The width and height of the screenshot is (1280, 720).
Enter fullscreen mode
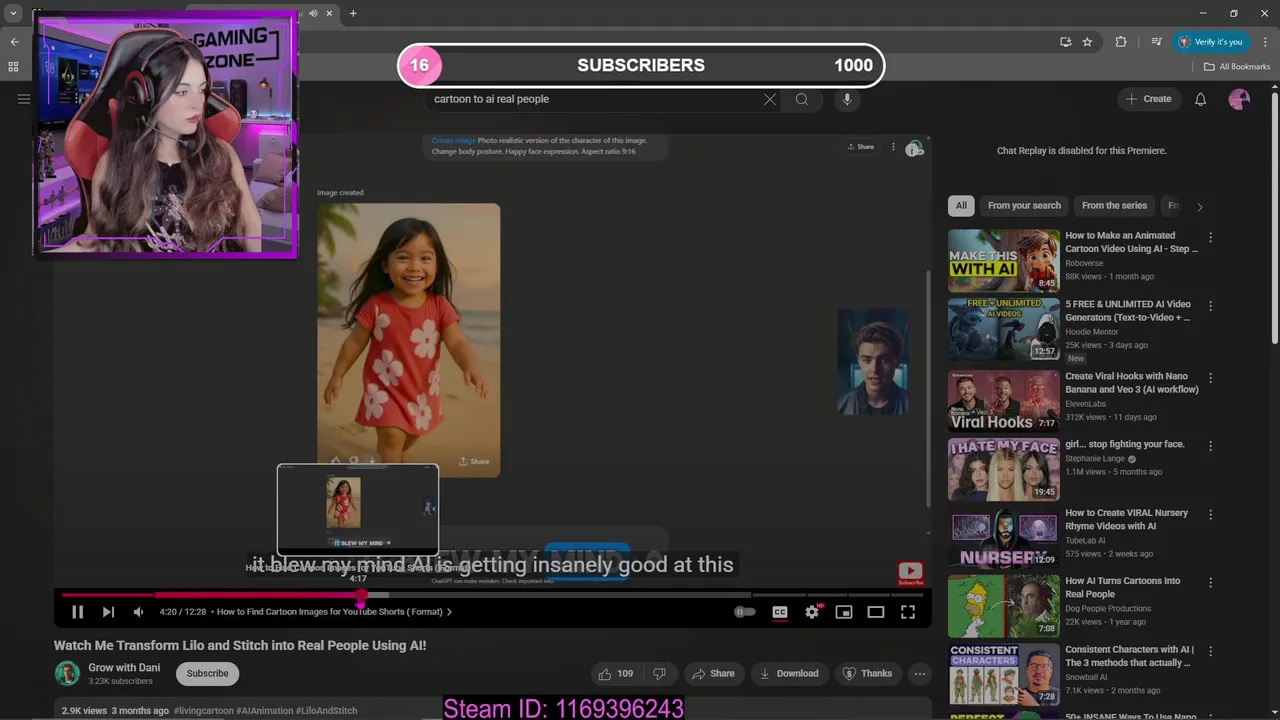[908, 612]
